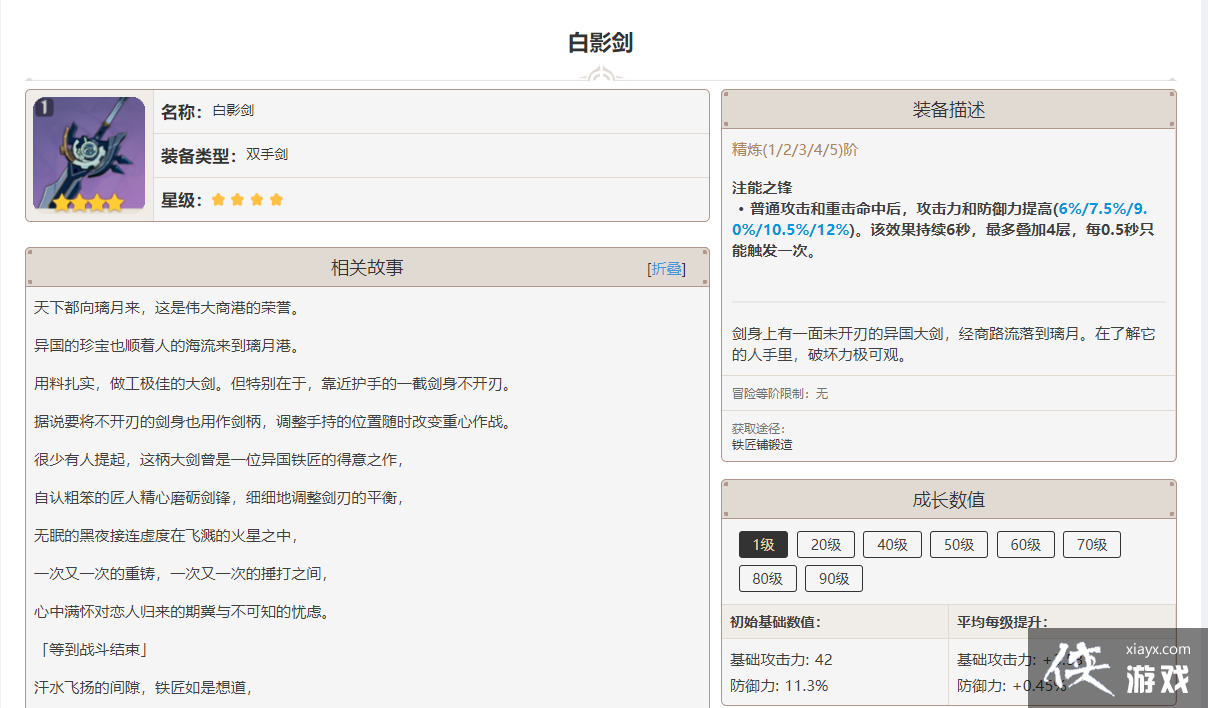Choose the 50级 level option
This screenshot has width=1208, height=708.
coord(958,545)
